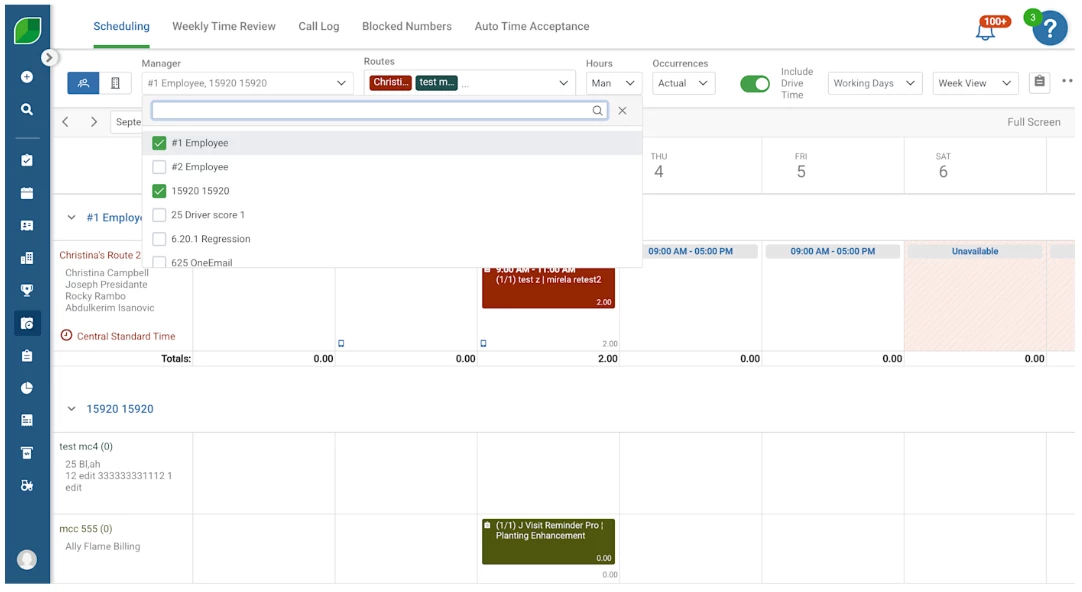Open the green J Visit Reminder Pro job

pyautogui.click(x=549, y=542)
